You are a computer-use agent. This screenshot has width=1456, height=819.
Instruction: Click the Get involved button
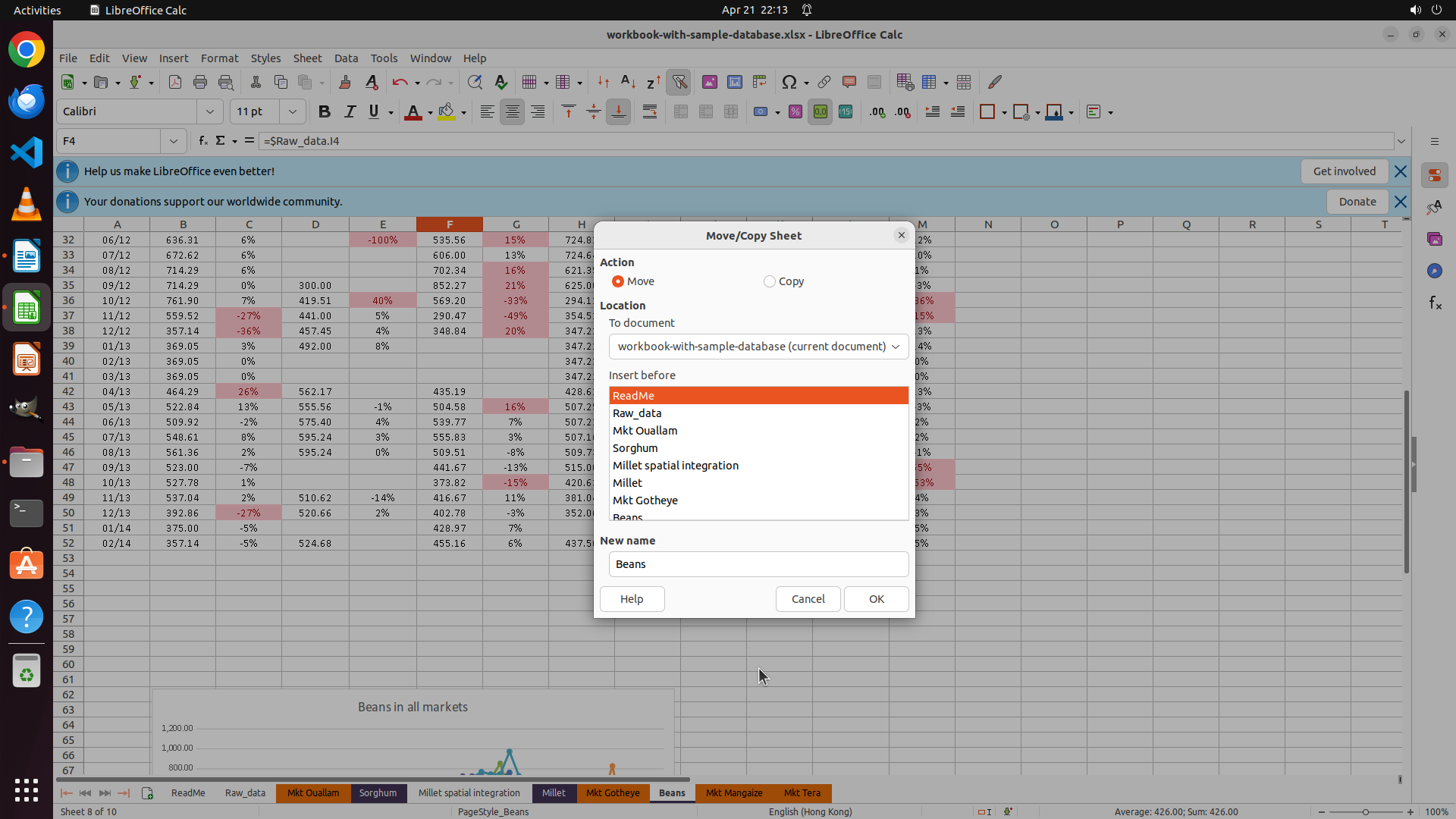(1344, 171)
